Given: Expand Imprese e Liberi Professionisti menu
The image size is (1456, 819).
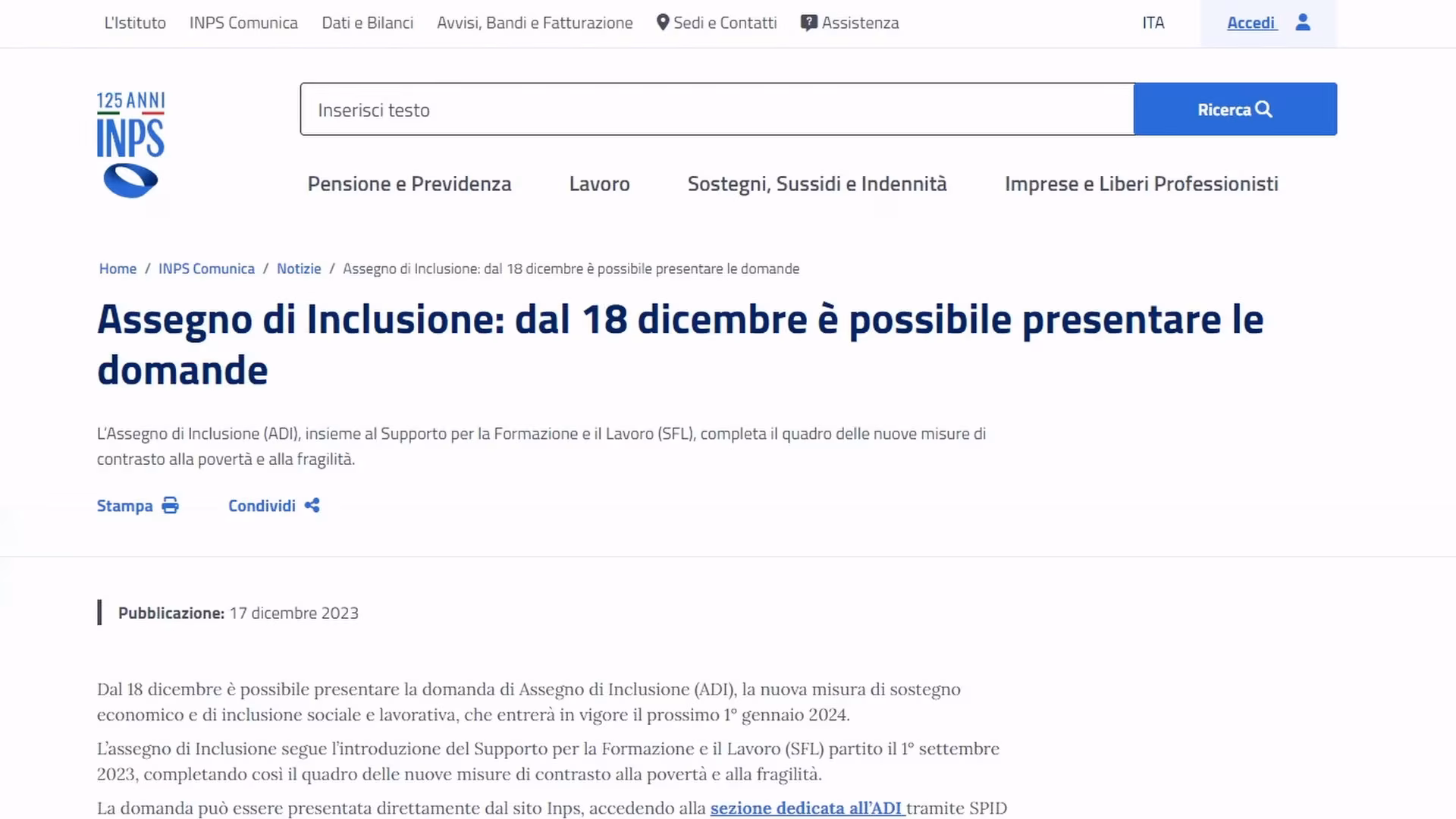Looking at the screenshot, I should tap(1141, 184).
